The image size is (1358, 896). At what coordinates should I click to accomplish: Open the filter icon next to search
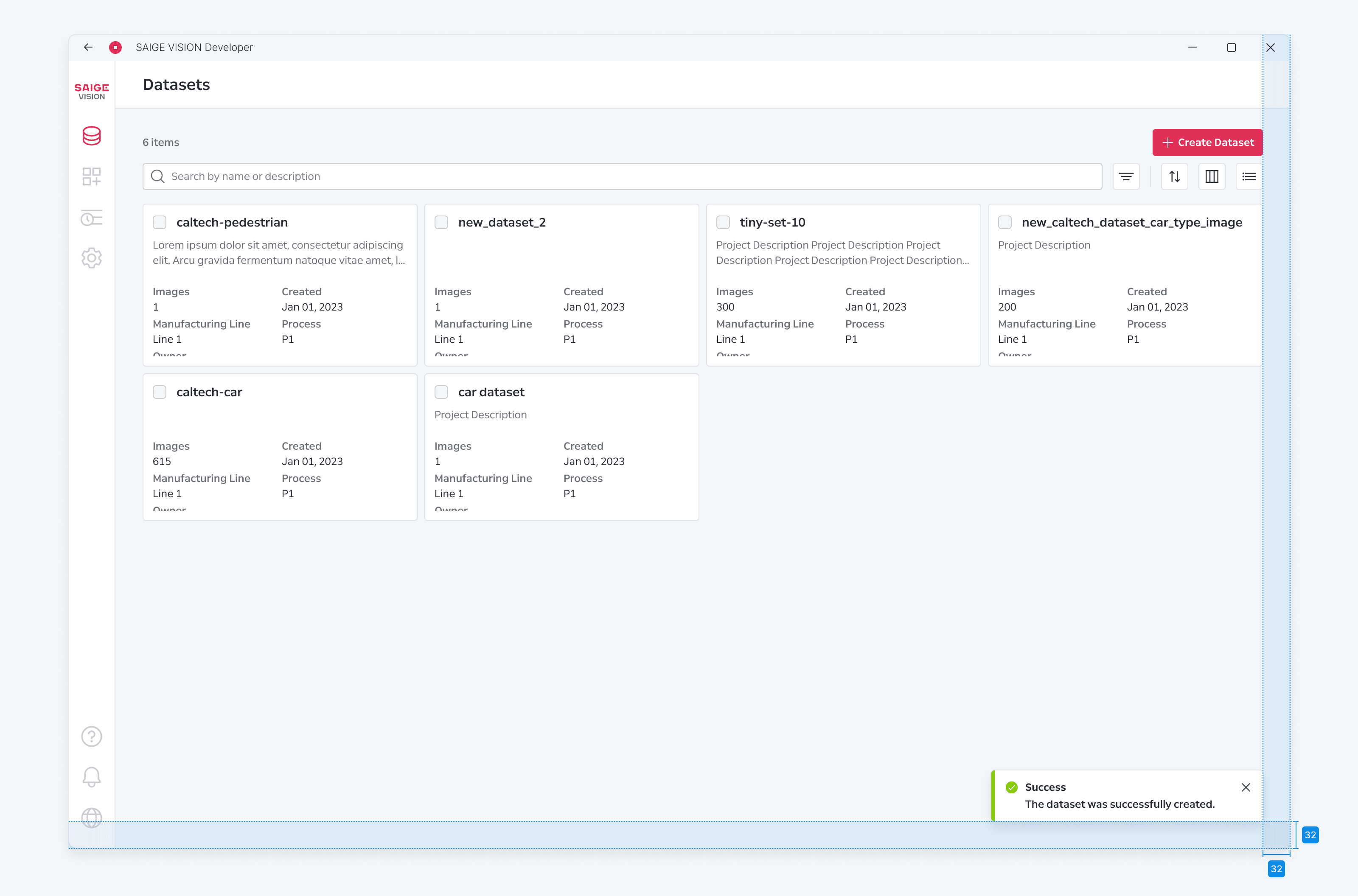pyautogui.click(x=1126, y=176)
